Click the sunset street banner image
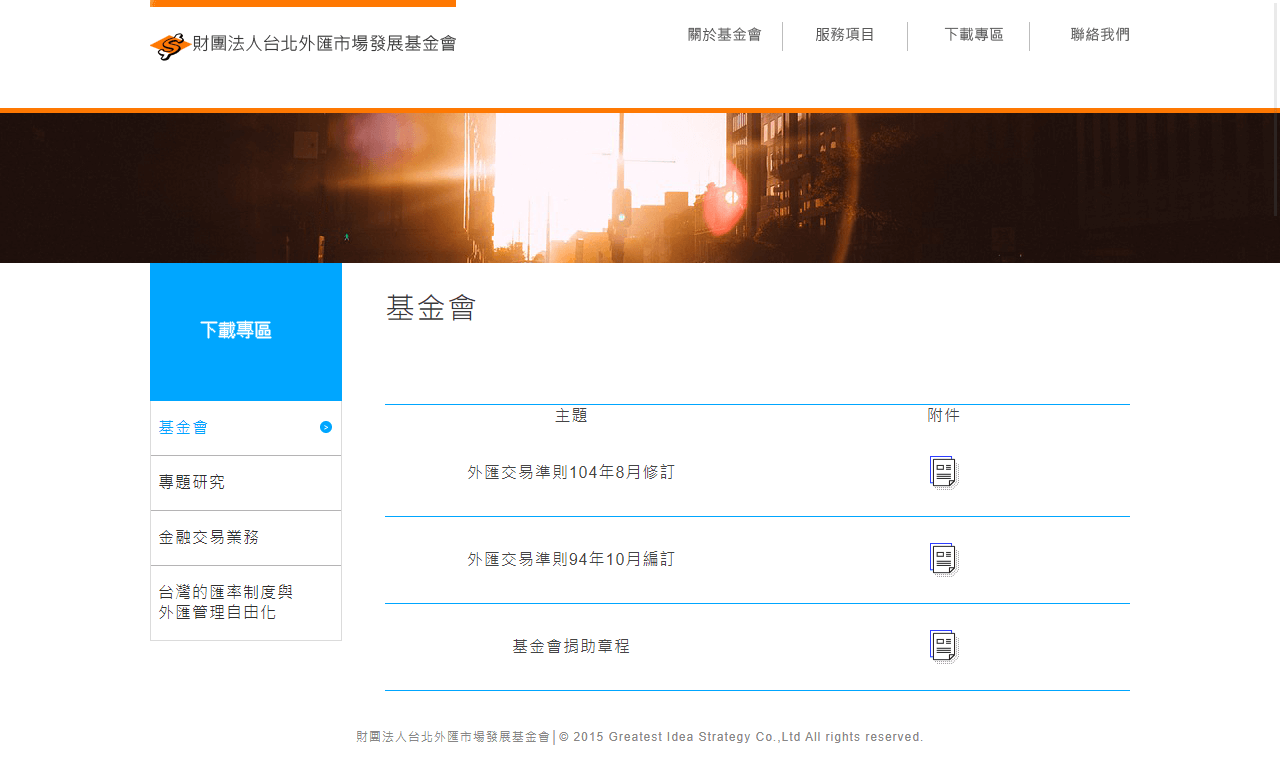The image size is (1280, 763). (x=640, y=188)
